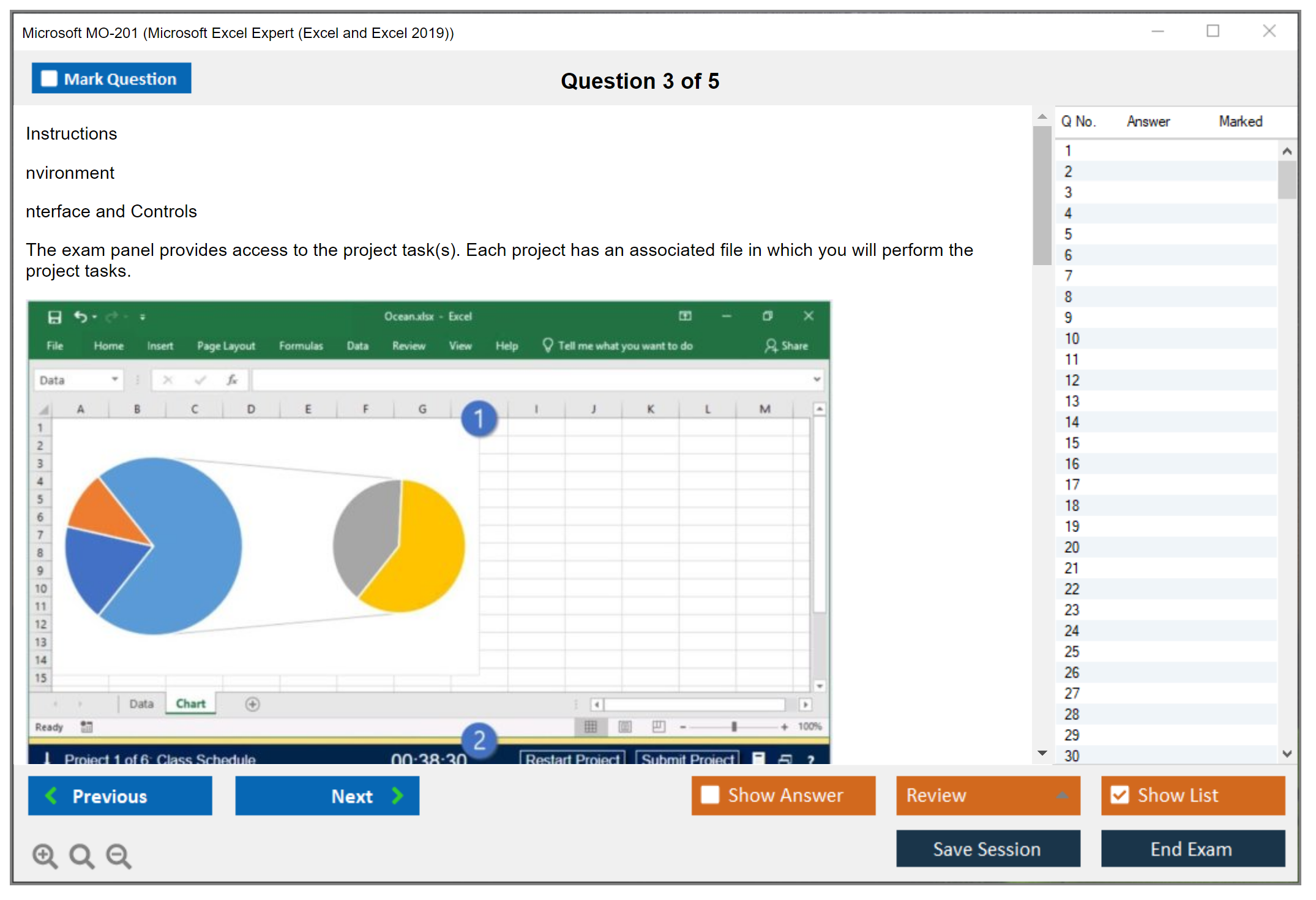Go to the Next question
Viewport: 1316px width, 900px height.
[327, 795]
